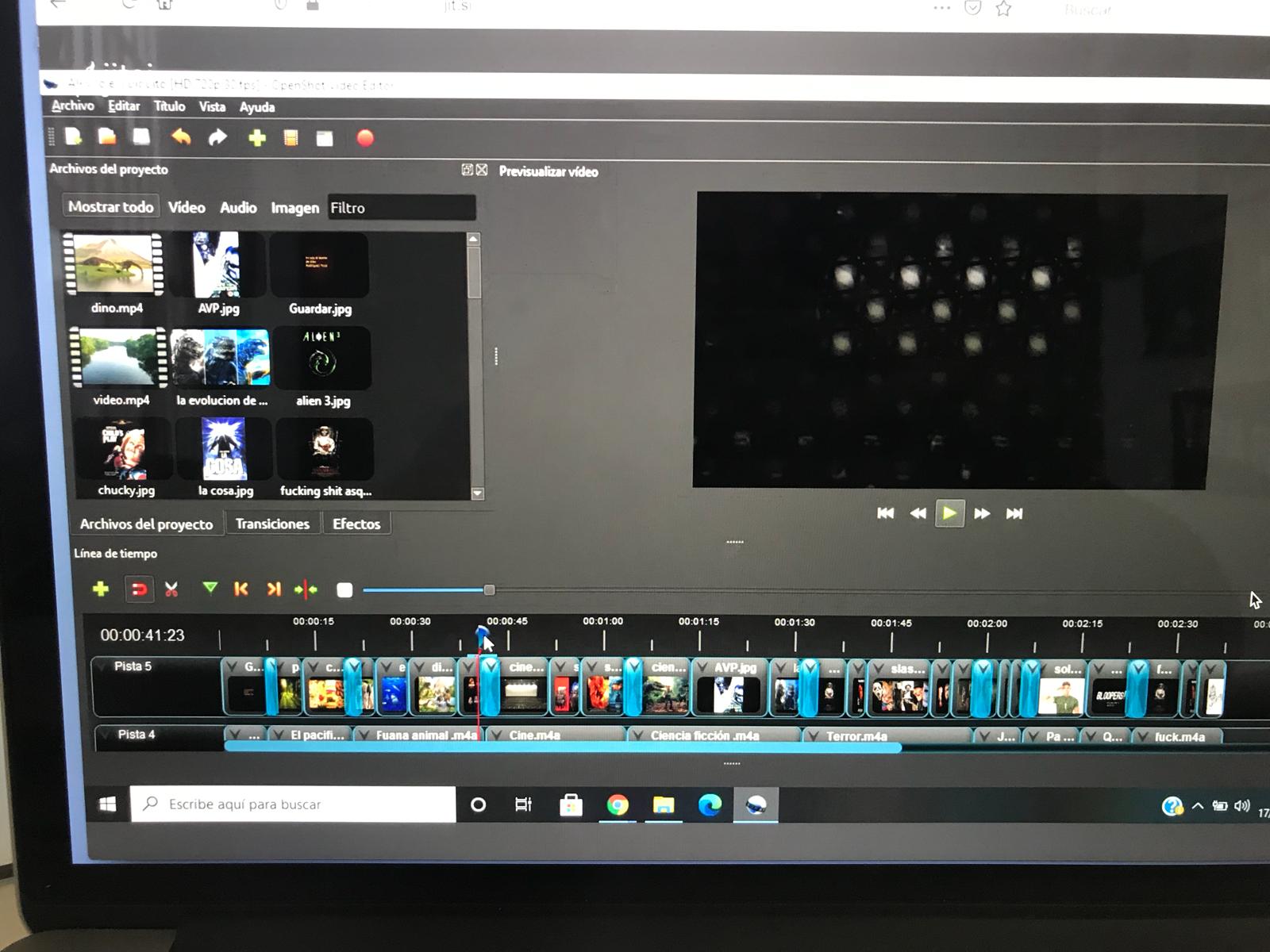Screen dimensions: 1270x952
Task: Select the Razor scissors tool in timeline
Action: click(x=171, y=589)
